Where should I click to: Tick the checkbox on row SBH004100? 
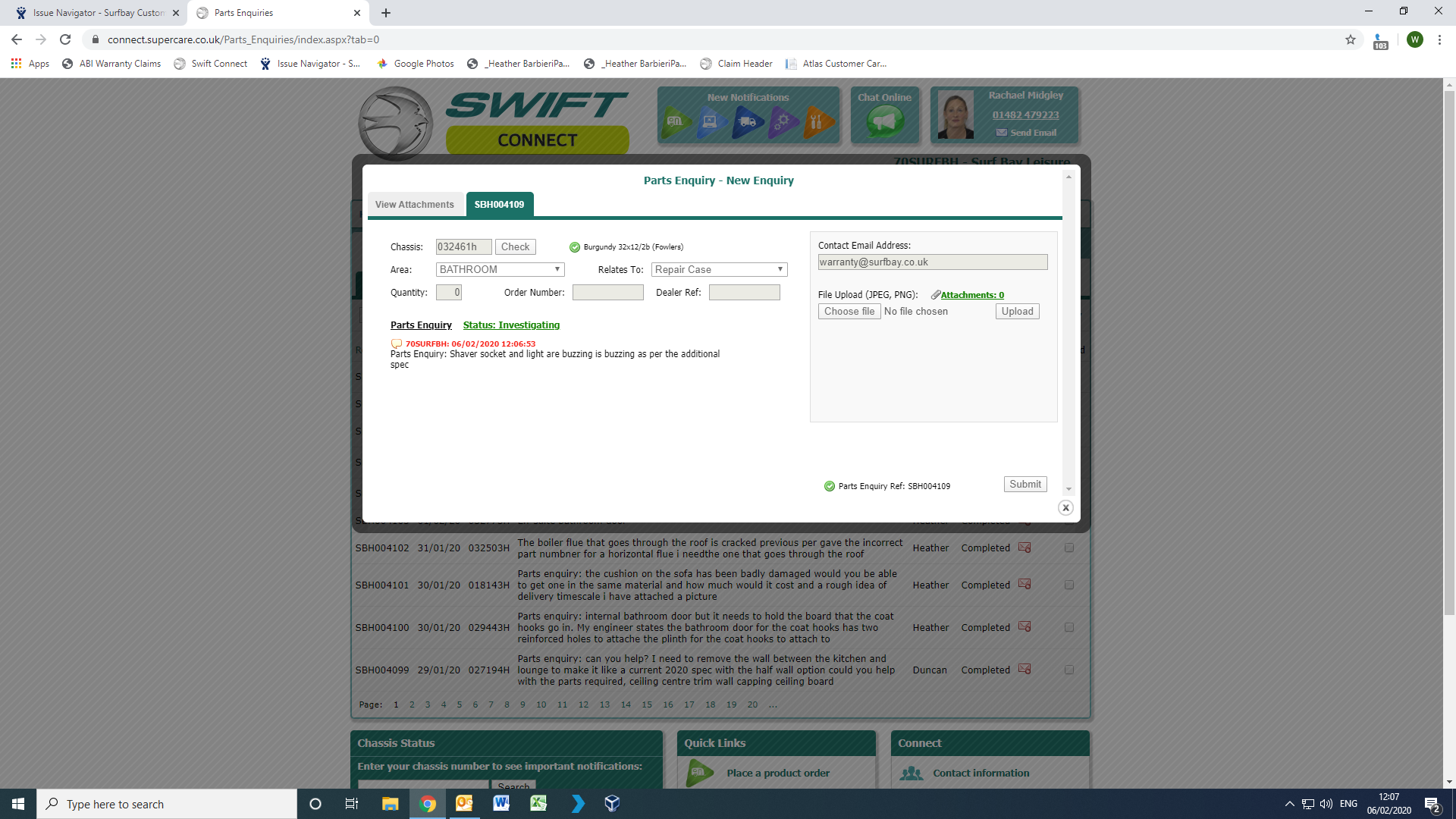[x=1069, y=627]
